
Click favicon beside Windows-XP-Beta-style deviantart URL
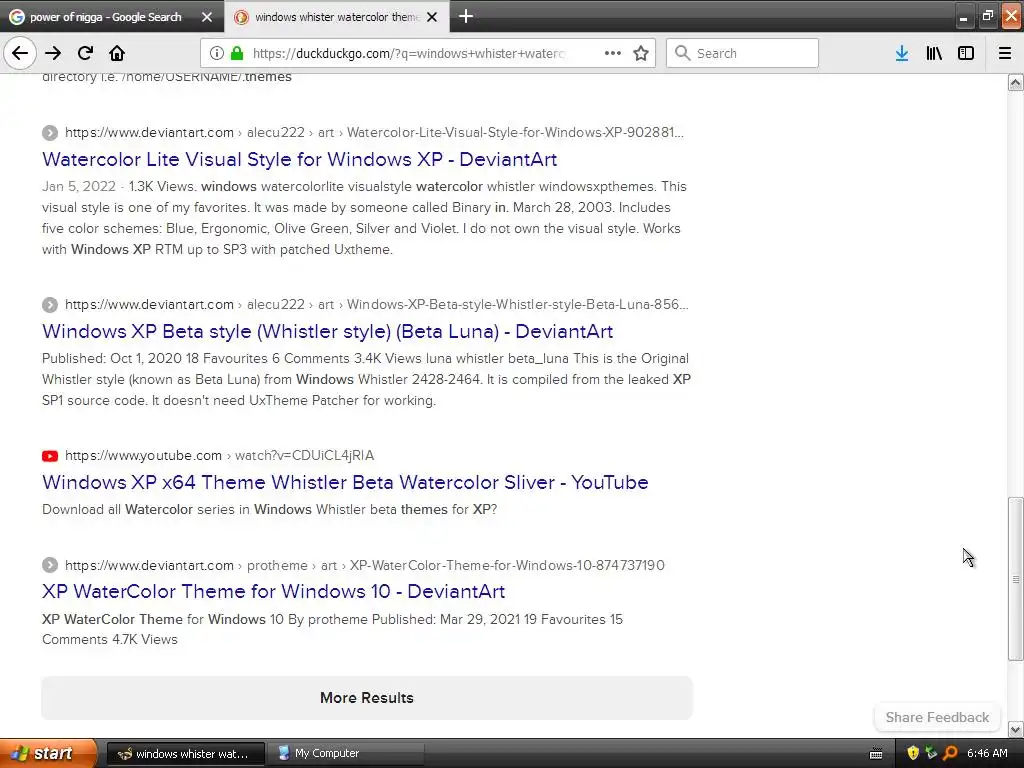[50, 305]
